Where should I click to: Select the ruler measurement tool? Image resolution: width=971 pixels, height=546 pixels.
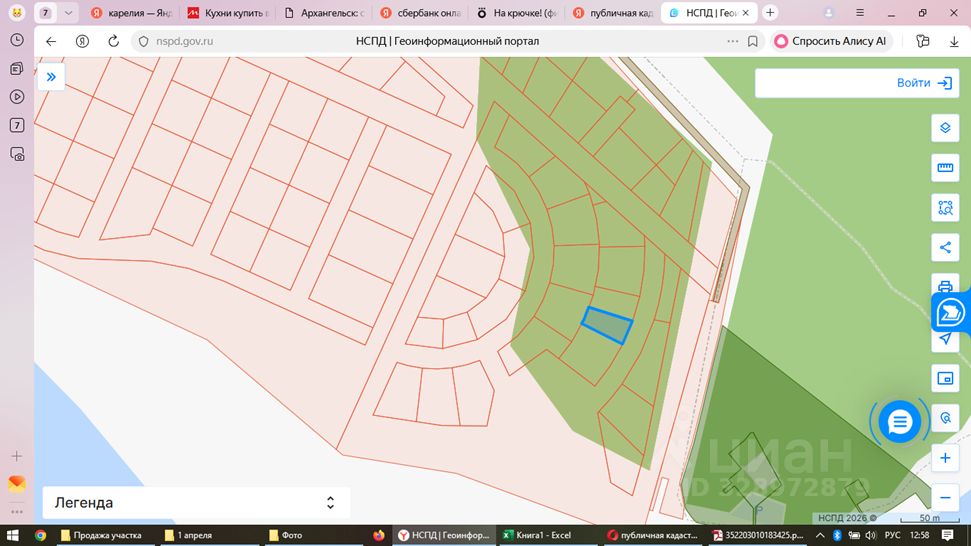pos(945,168)
